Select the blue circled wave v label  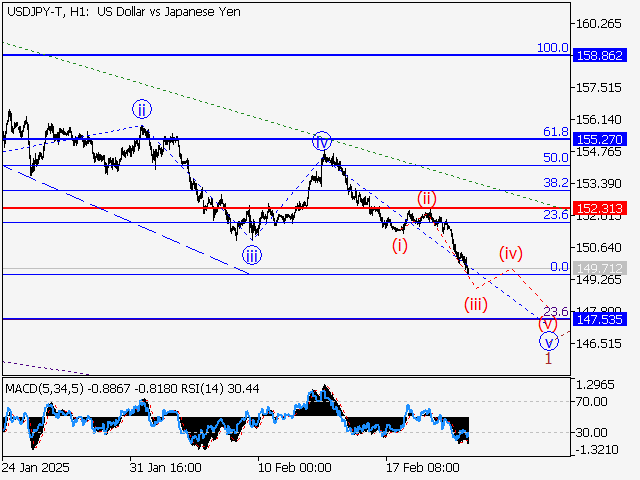[x=548, y=340]
